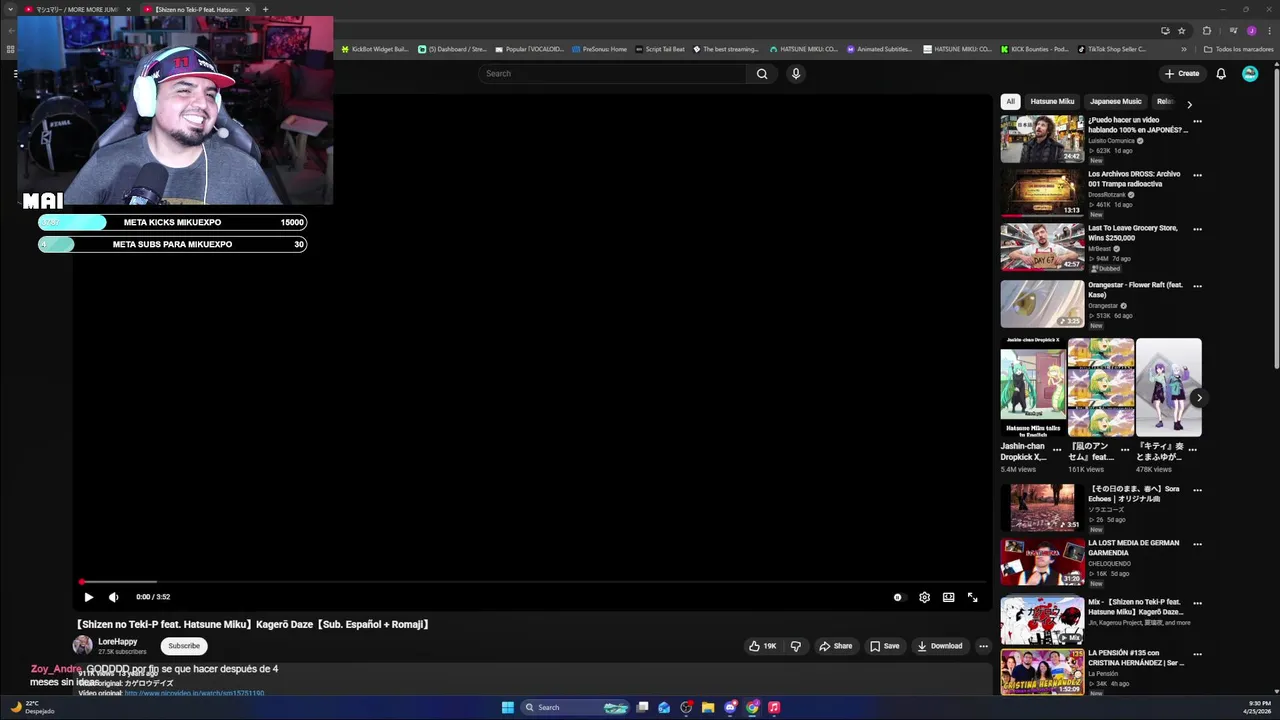Share the Kagerō Daze video
Image resolution: width=1280 pixels, height=720 pixels.
(x=835, y=646)
